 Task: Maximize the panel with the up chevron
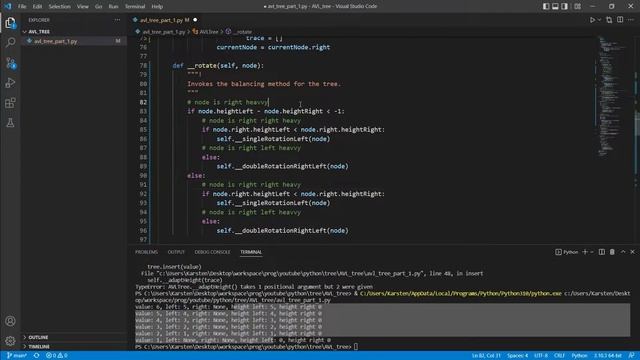click(623, 252)
